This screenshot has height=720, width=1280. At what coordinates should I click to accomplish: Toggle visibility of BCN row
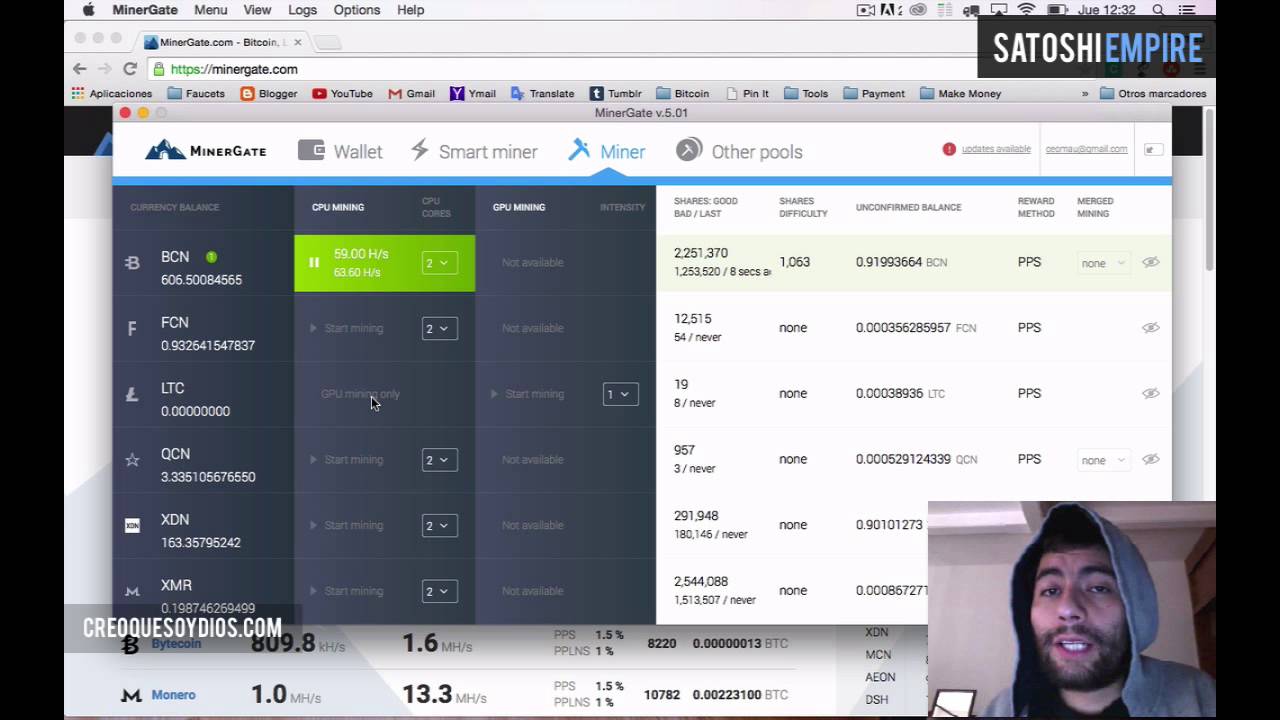coord(1151,262)
